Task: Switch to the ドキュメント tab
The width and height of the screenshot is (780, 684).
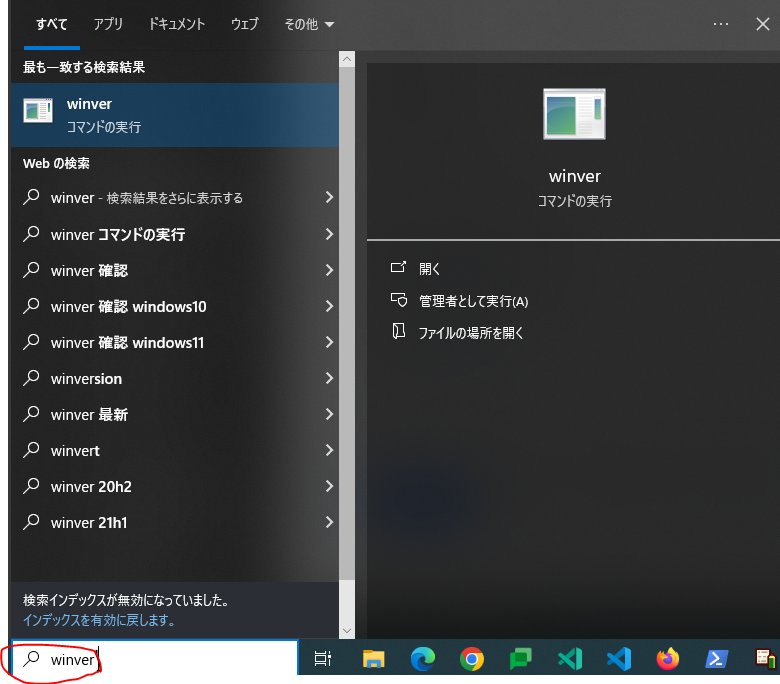Action: pos(177,24)
